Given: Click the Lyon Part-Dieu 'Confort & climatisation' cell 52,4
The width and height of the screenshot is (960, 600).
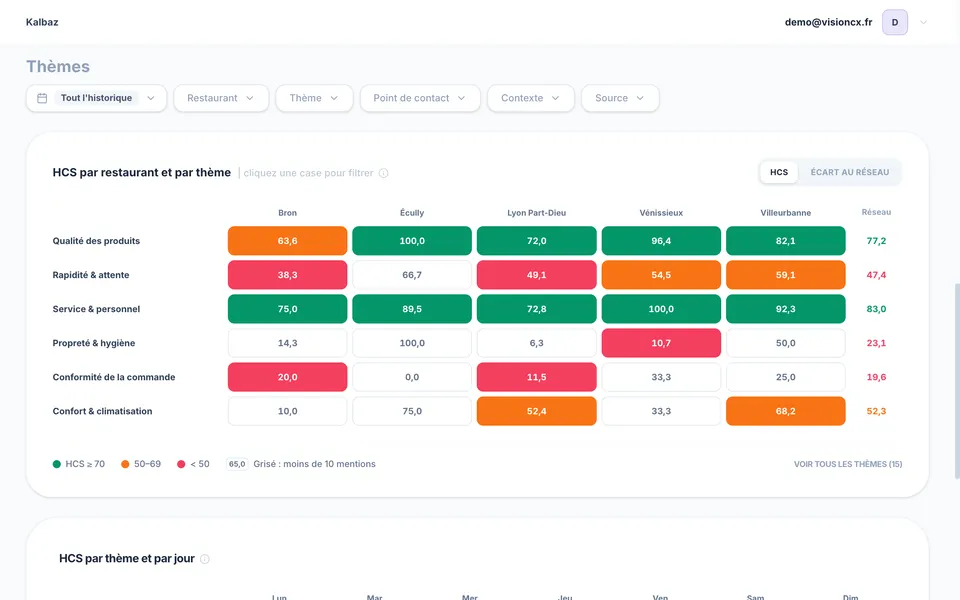Looking at the screenshot, I should (536, 411).
